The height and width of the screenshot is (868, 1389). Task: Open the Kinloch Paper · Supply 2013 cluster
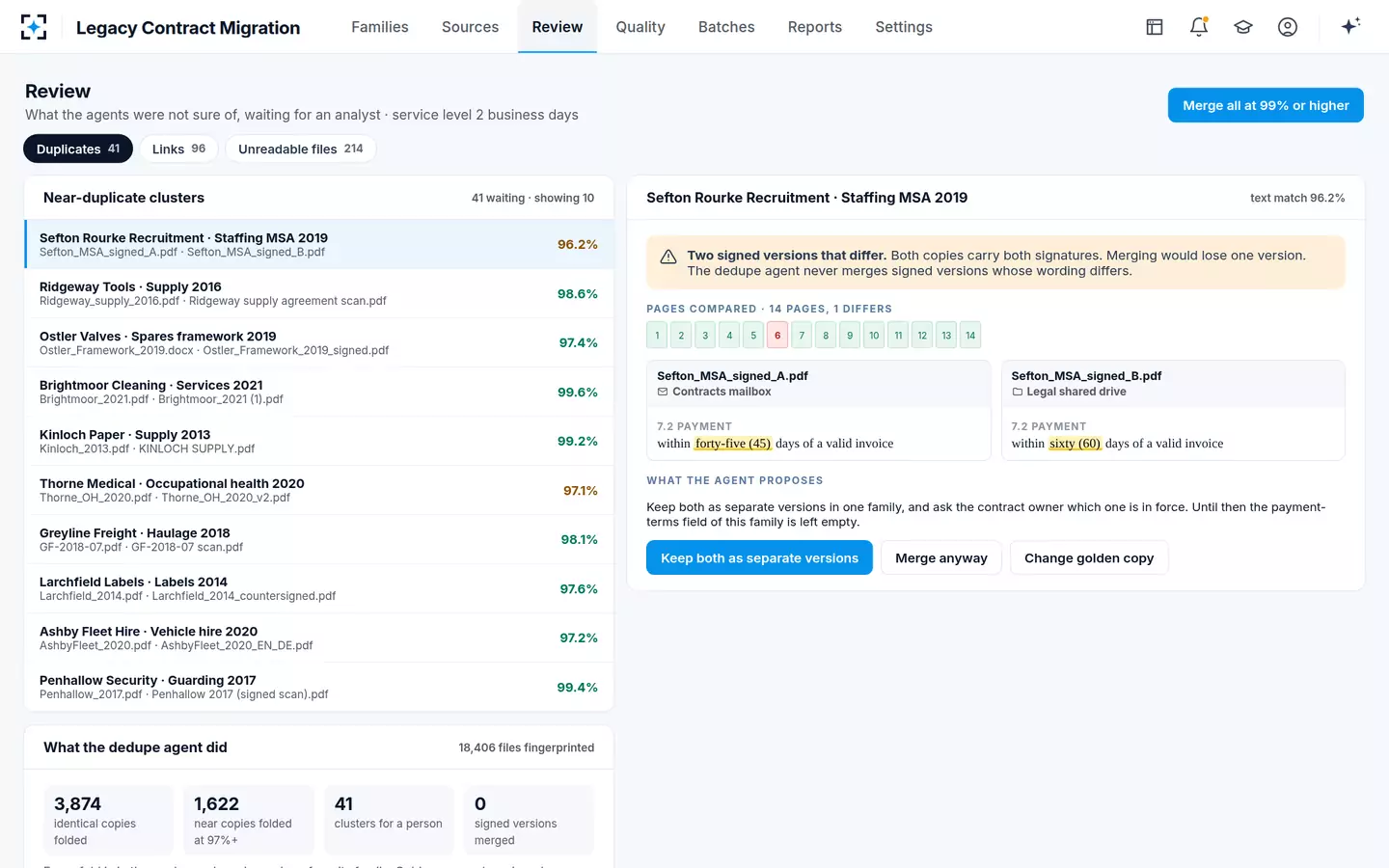(318, 441)
